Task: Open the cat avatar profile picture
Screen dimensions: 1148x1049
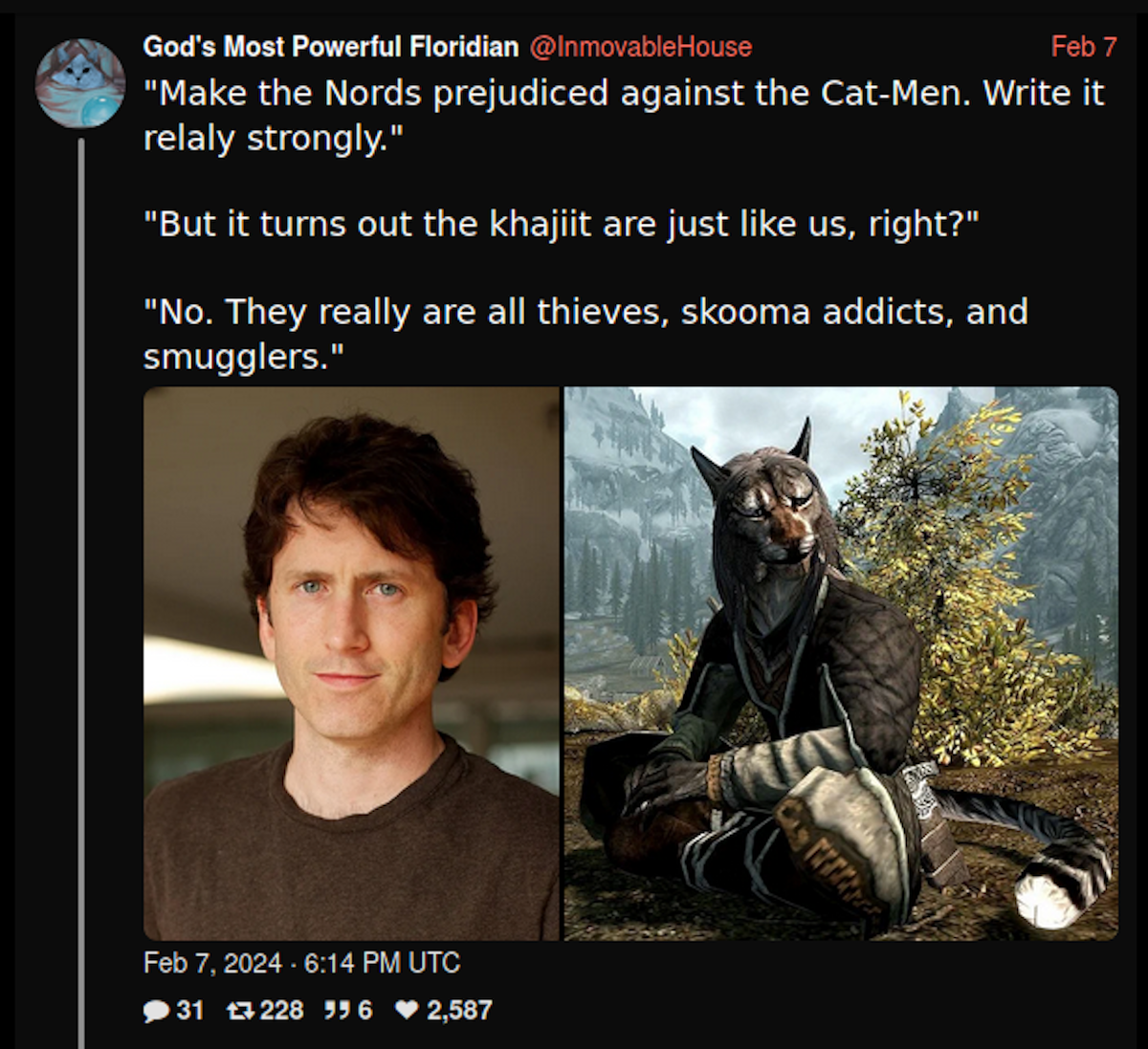Action: point(80,83)
